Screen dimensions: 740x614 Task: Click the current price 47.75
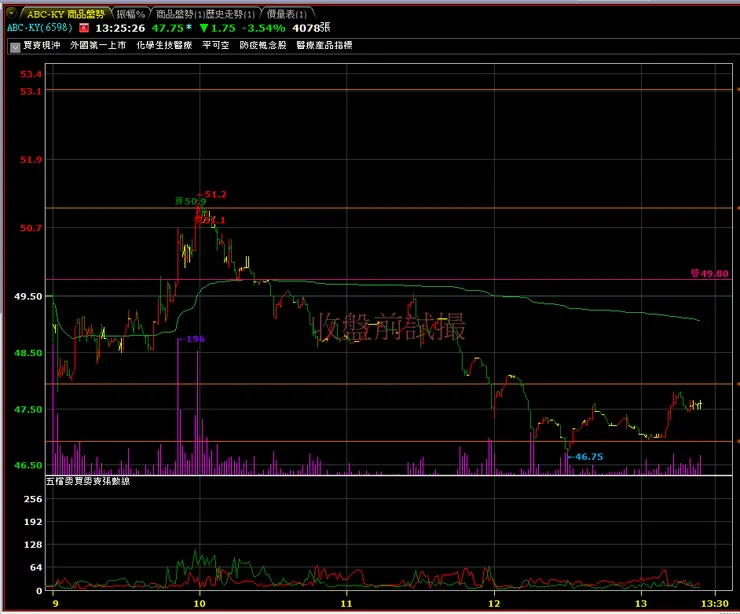click(x=168, y=28)
